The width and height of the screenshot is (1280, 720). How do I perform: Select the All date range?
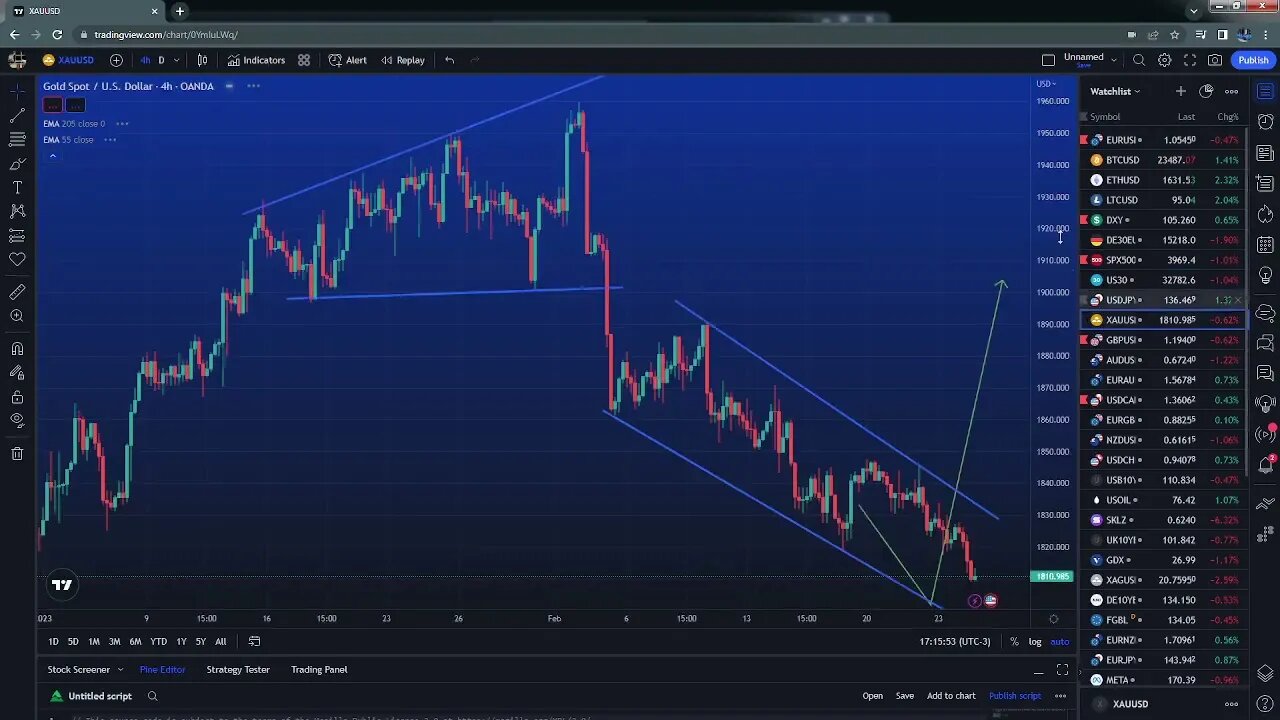pos(220,642)
